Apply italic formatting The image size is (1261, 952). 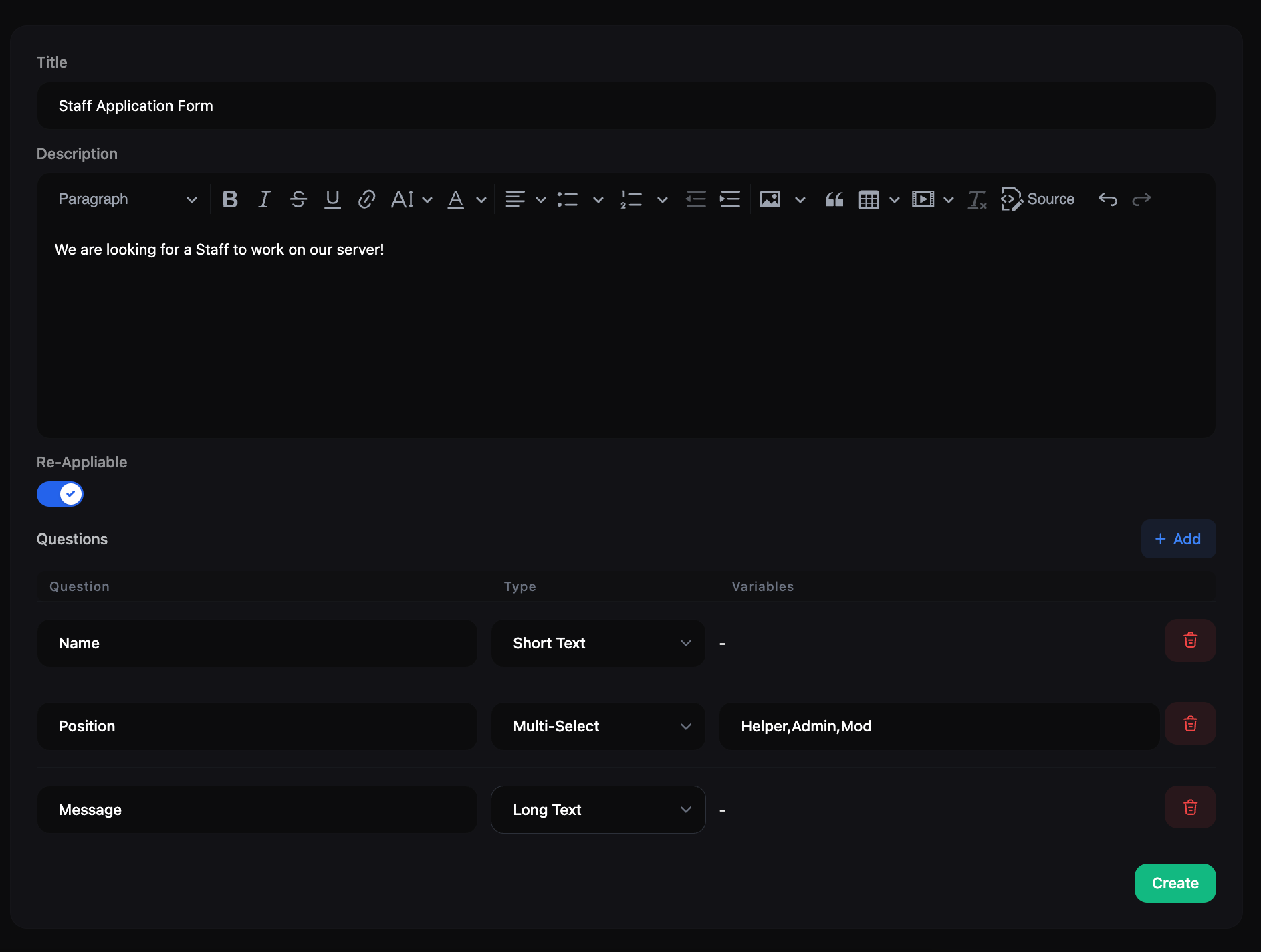pos(264,199)
